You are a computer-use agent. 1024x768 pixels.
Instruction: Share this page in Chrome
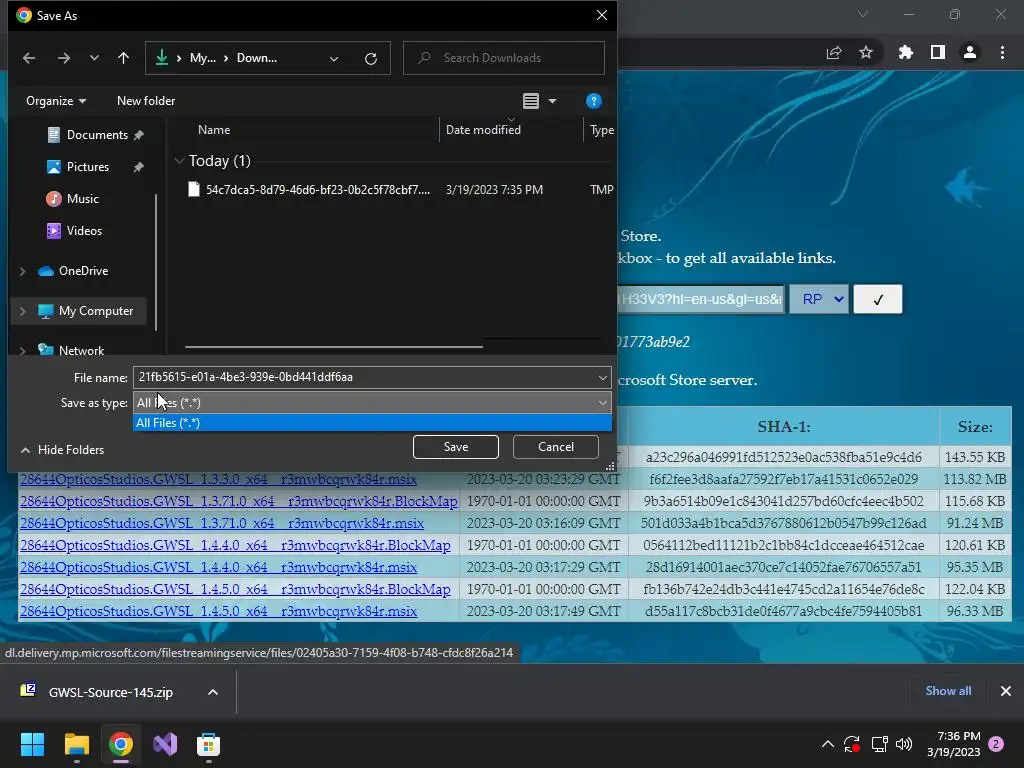[x=834, y=52]
